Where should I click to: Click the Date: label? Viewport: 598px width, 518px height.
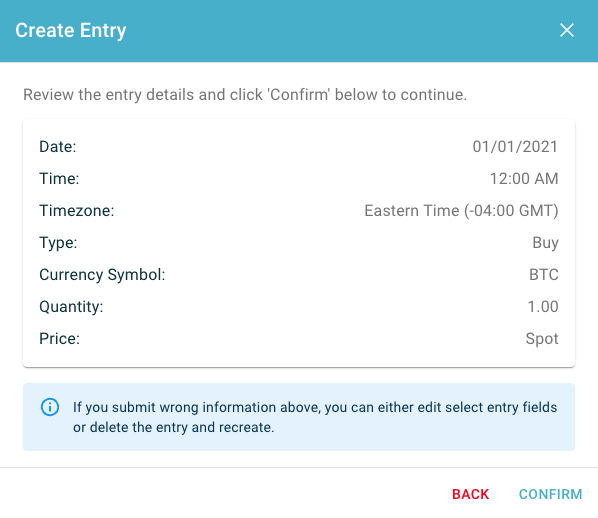click(58, 146)
